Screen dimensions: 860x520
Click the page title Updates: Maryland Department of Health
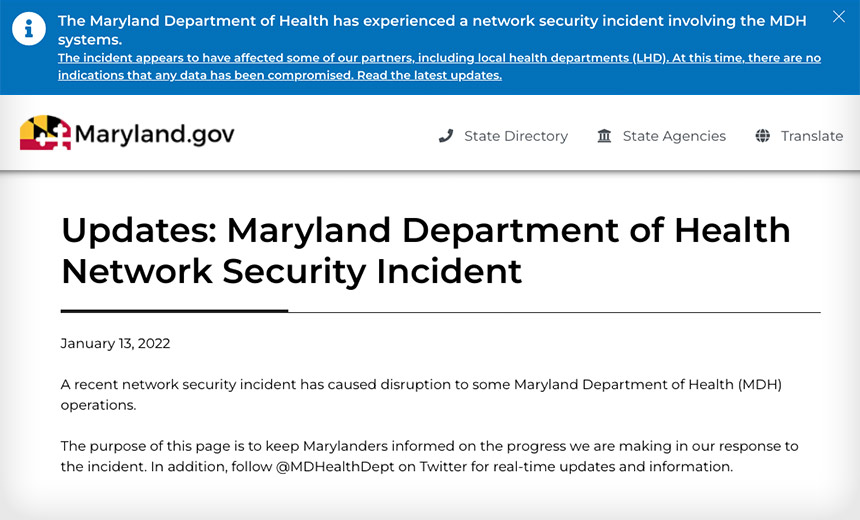(426, 230)
